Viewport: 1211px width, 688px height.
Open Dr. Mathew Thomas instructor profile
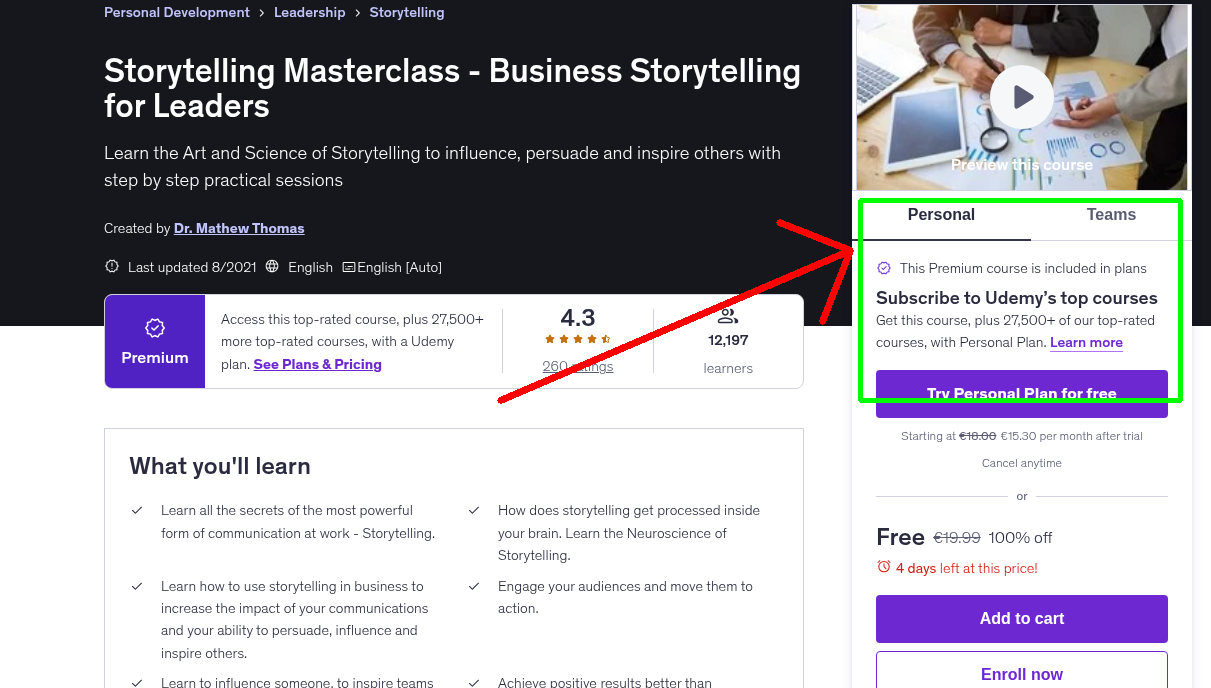(x=239, y=228)
